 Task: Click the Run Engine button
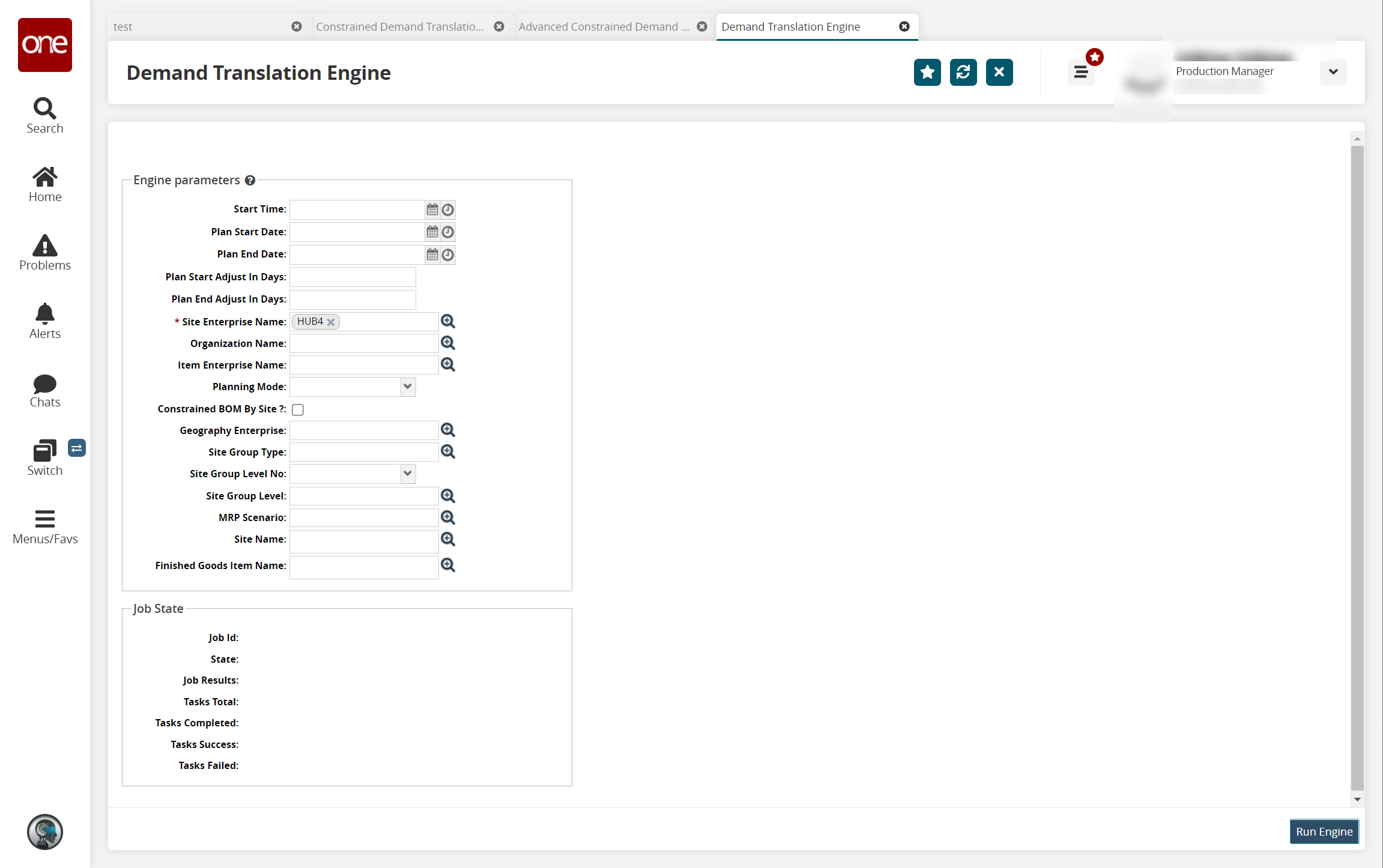pyautogui.click(x=1325, y=831)
